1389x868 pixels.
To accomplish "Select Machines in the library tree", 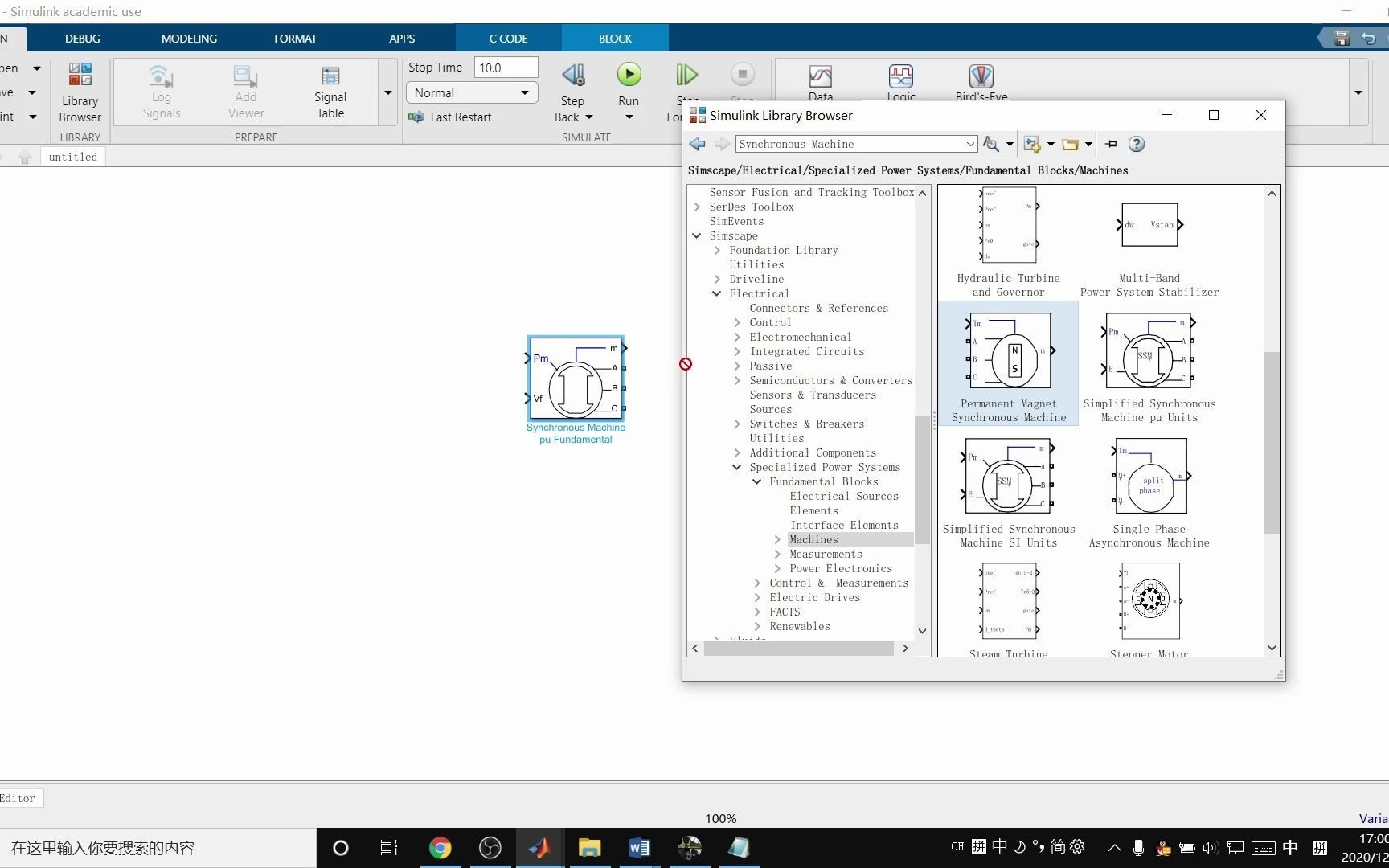I will [x=813, y=539].
